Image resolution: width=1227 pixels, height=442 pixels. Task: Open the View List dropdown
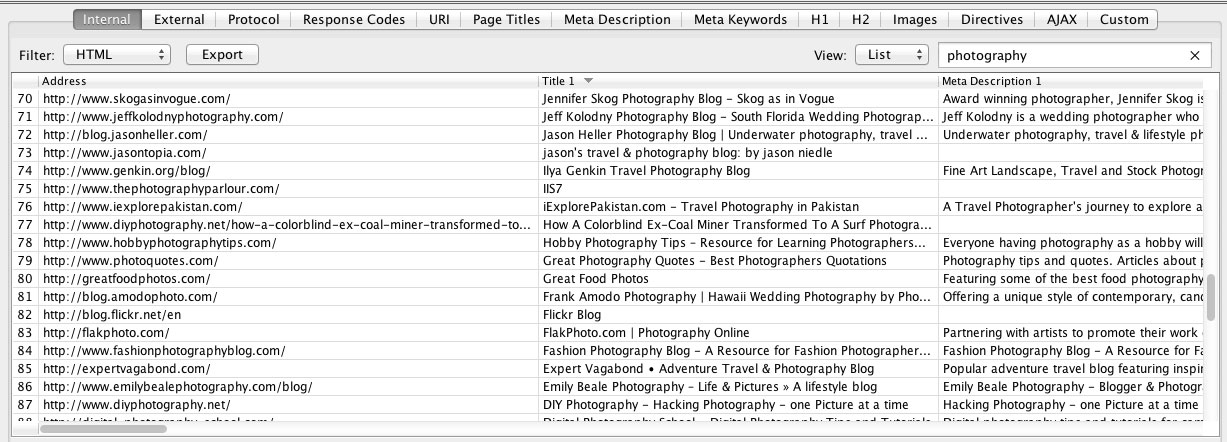coord(891,55)
